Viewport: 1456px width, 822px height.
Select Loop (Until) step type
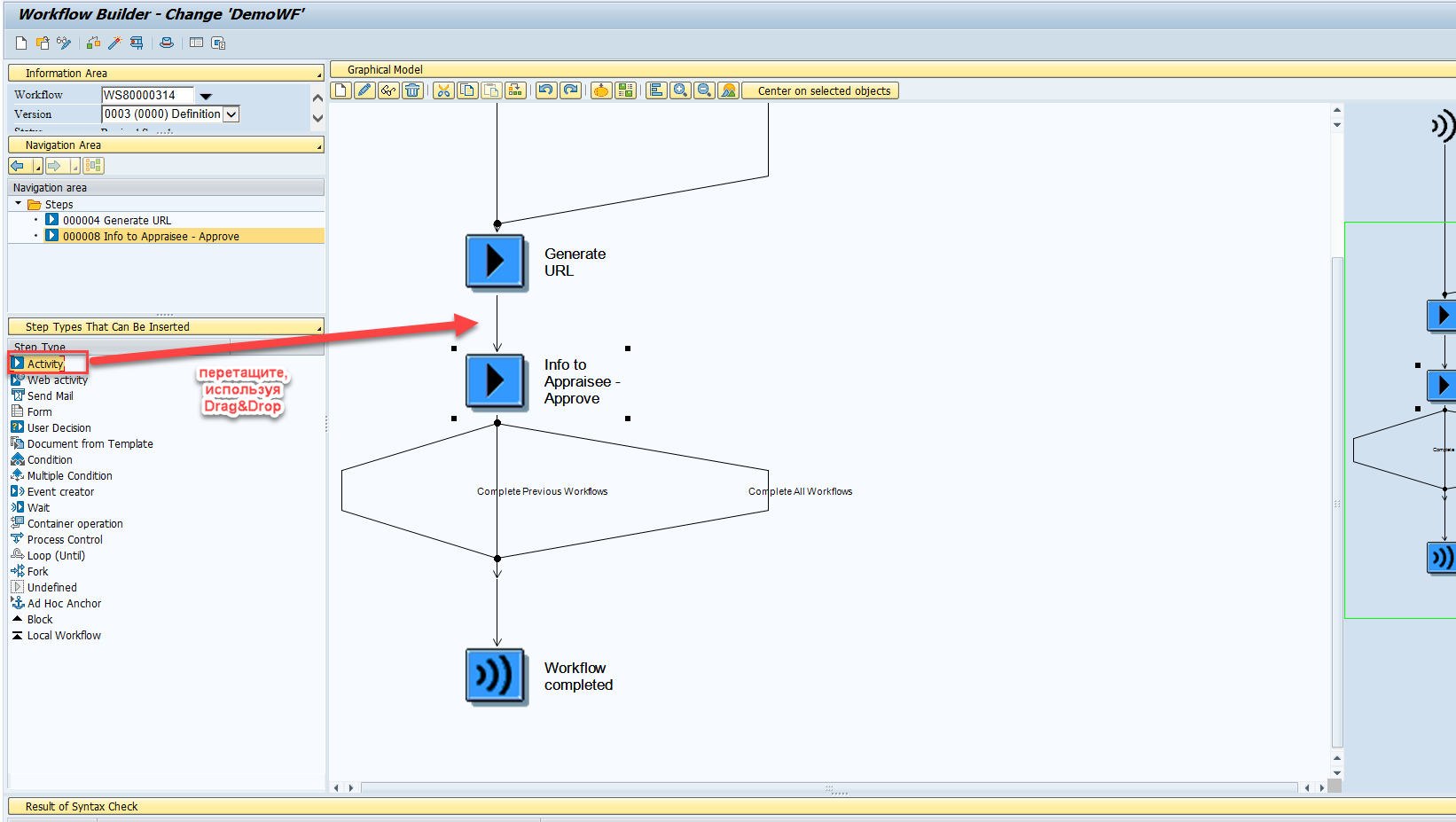pos(56,555)
